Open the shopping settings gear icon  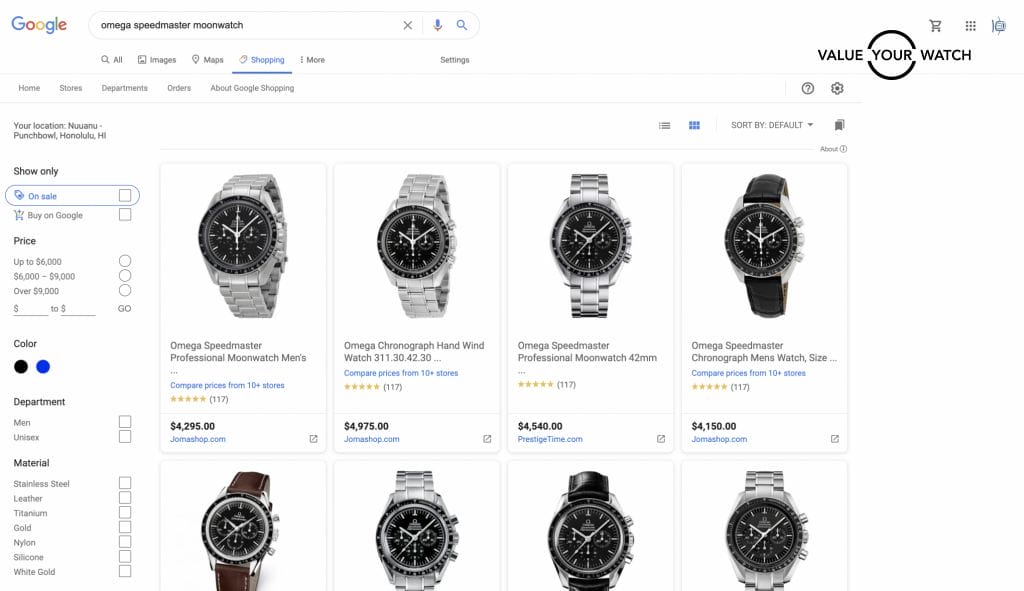click(837, 88)
